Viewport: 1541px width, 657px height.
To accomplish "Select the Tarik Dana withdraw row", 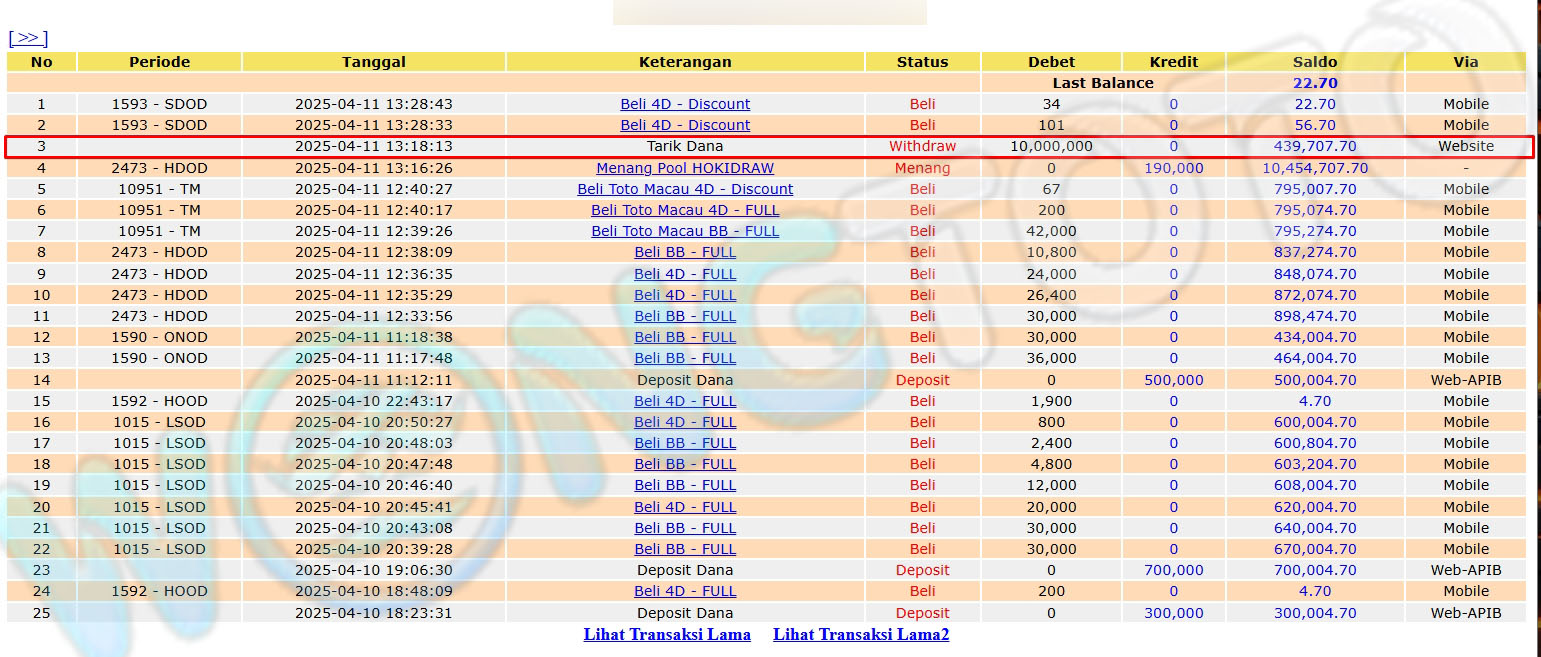I will point(685,146).
